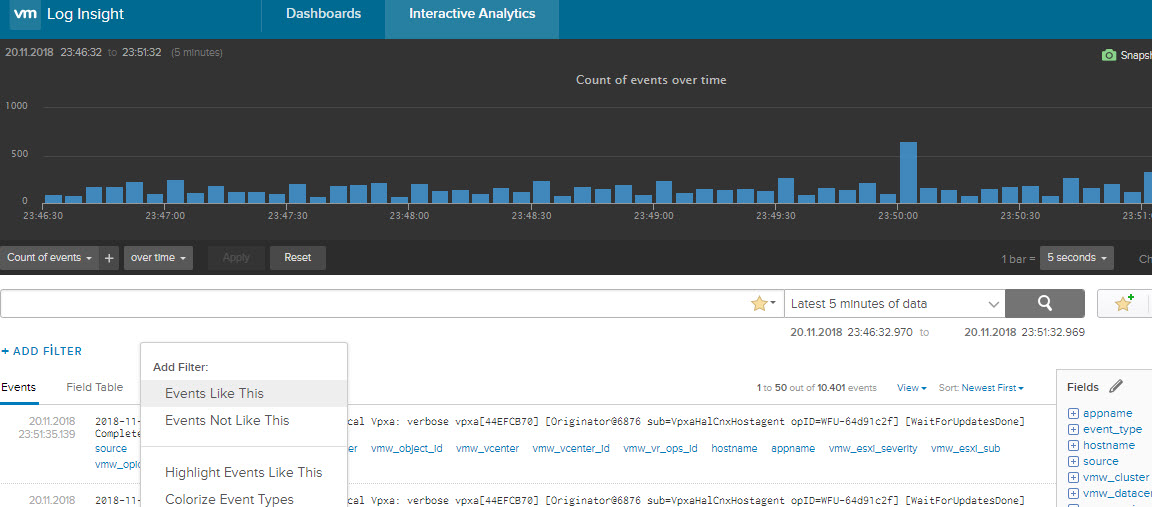Click the Reset button
The width and height of the screenshot is (1152, 507).
point(297,258)
